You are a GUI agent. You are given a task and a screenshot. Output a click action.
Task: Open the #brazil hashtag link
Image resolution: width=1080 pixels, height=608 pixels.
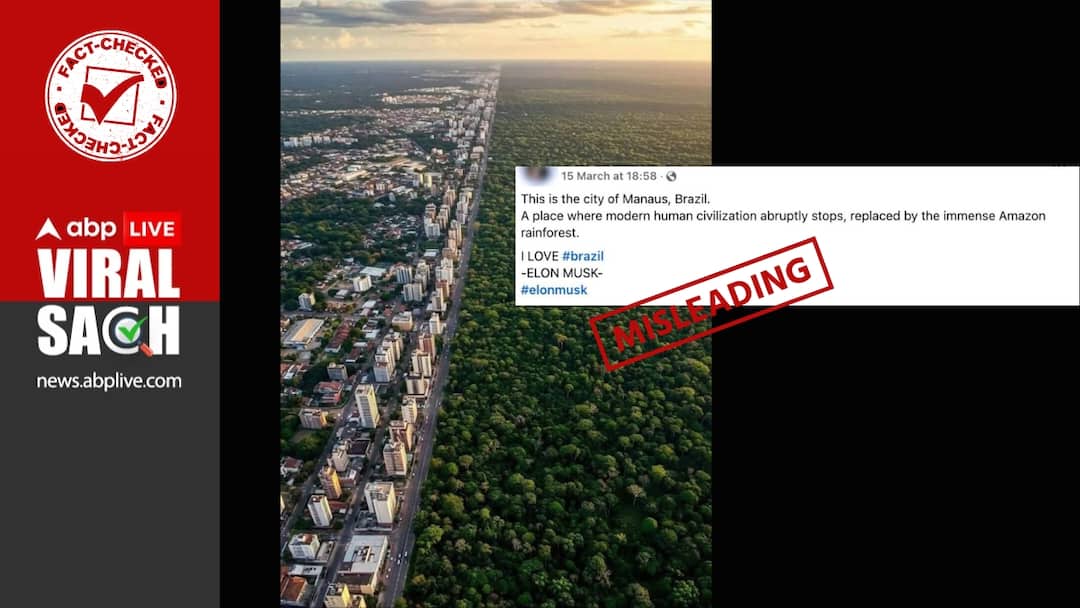pos(583,256)
